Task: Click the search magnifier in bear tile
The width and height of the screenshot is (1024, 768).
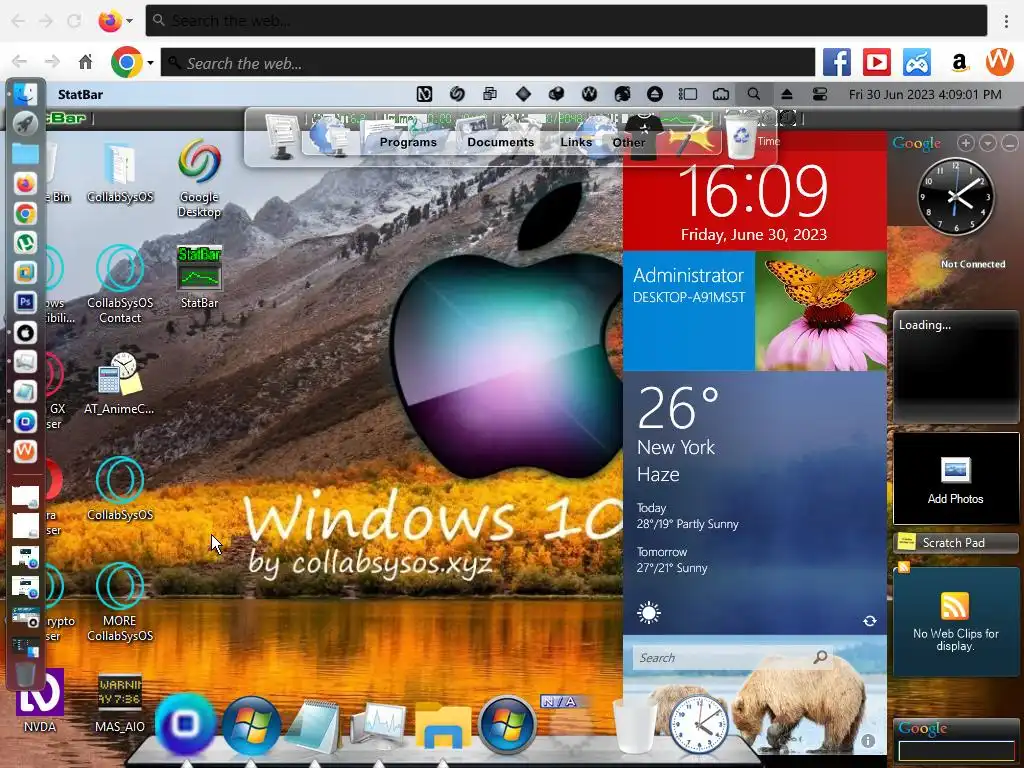Action: (820, 658)
